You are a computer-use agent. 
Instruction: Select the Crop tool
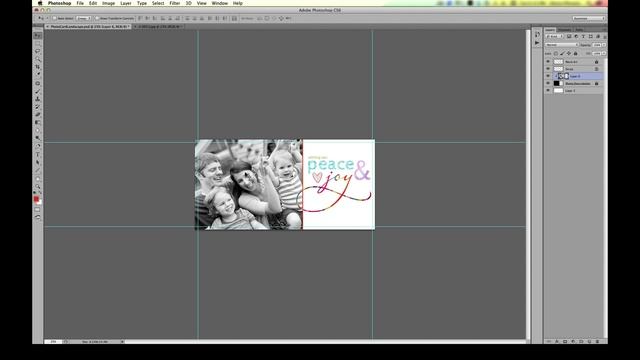[38, 67]
